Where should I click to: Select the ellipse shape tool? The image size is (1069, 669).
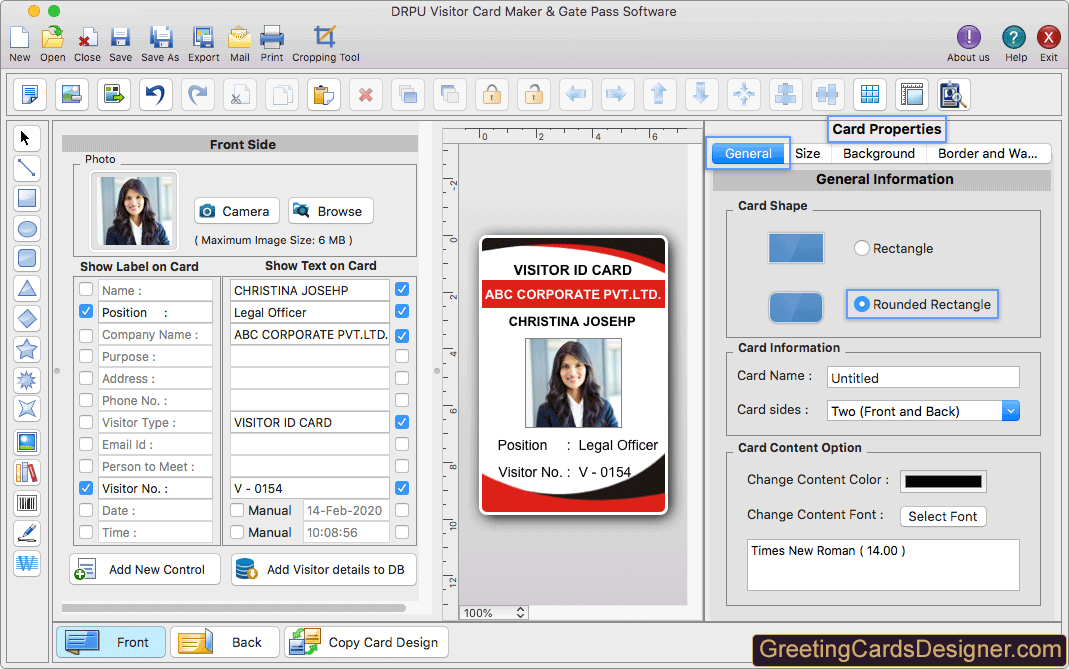[x=27, y=228]
